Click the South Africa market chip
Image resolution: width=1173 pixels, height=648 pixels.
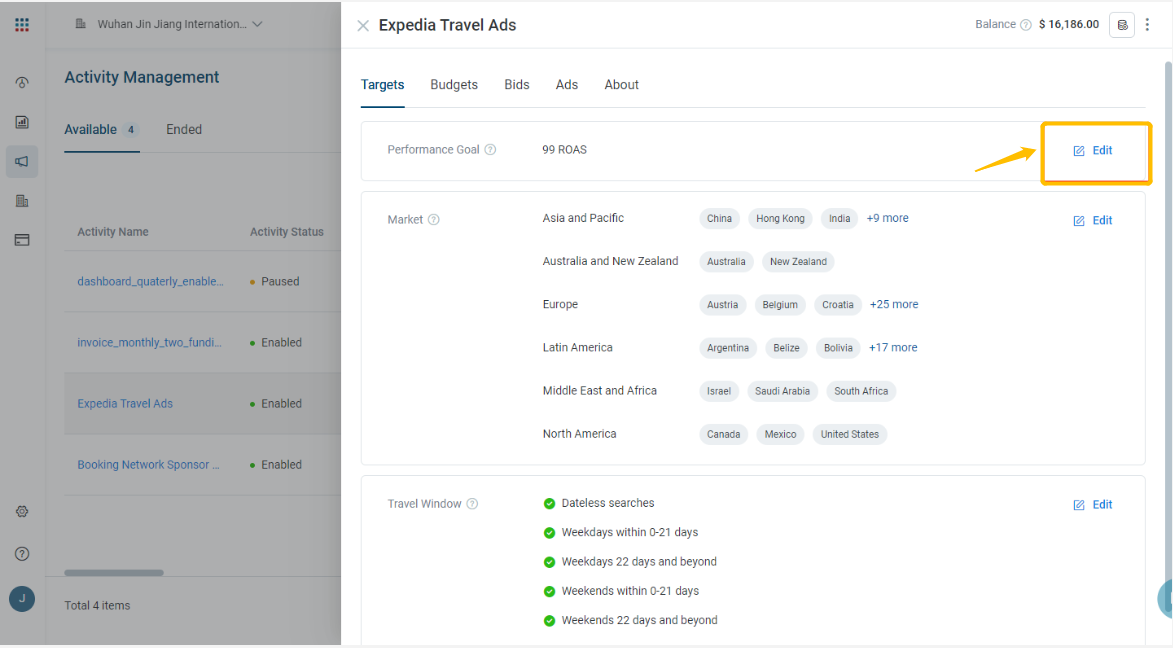[861, 391]
